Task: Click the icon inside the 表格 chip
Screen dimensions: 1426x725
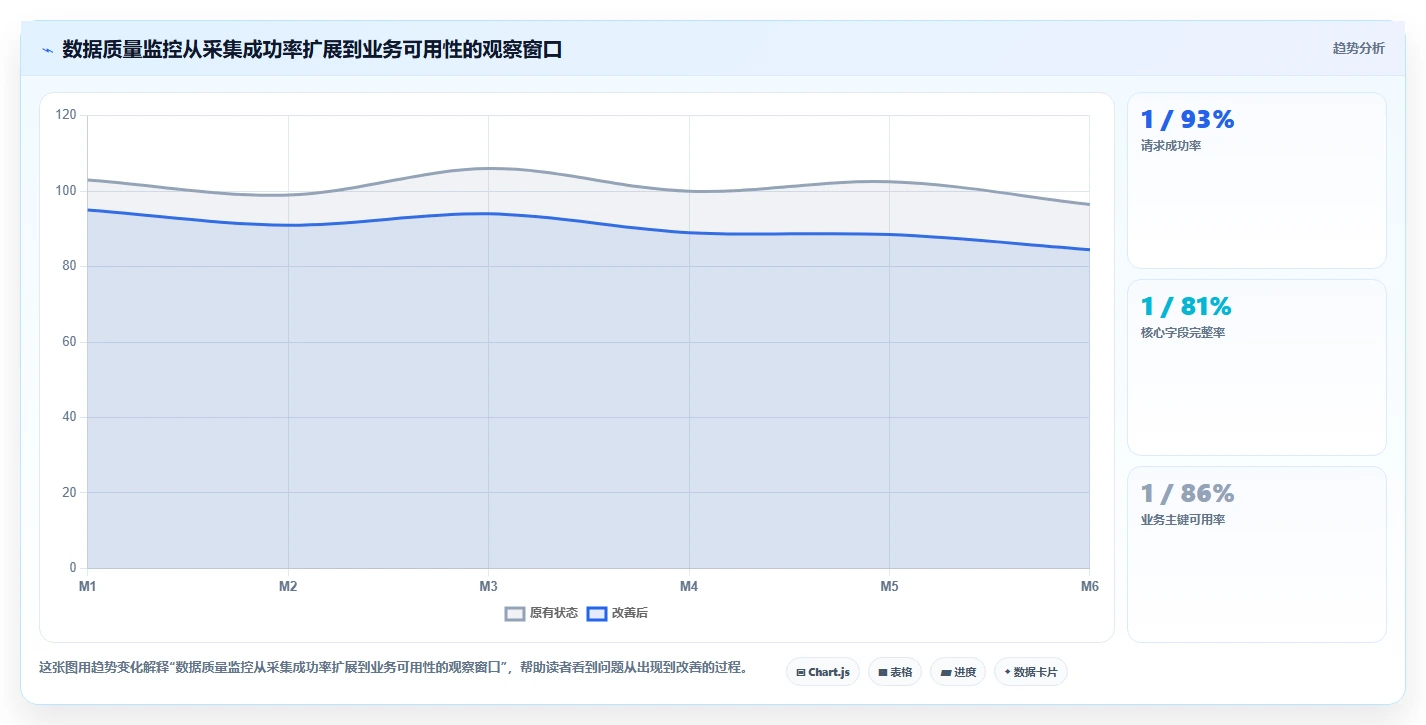Action: [882, 673]
